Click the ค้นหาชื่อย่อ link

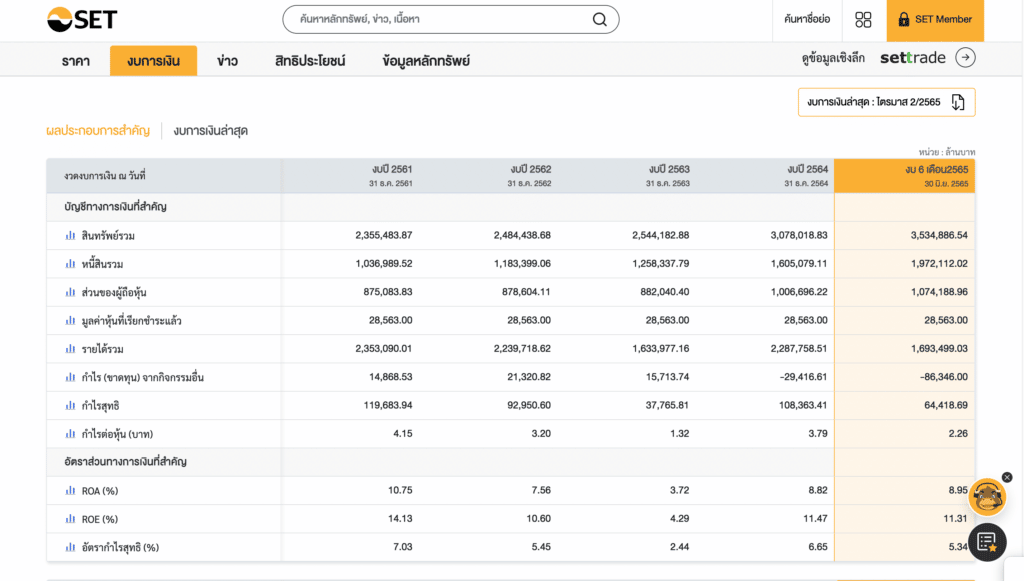coord(807,20)
